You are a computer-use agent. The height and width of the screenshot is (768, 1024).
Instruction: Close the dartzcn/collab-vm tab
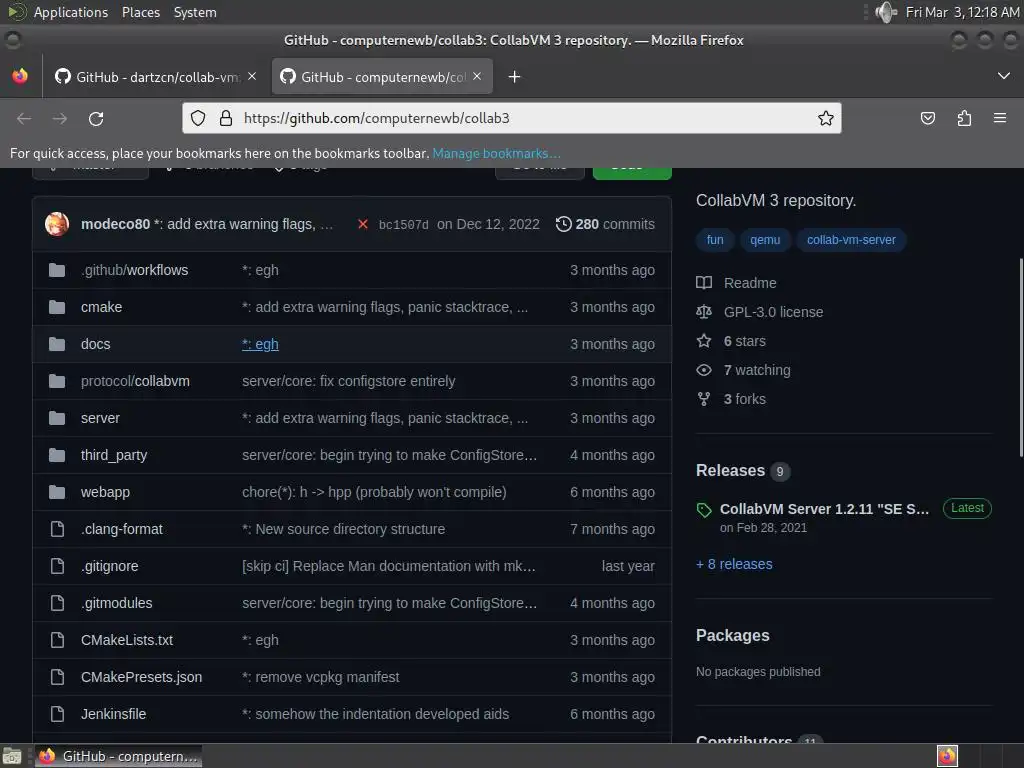[252, 76]
